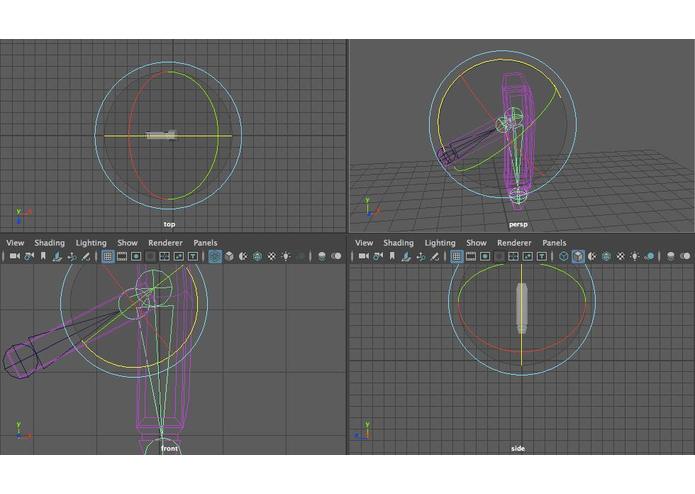The height and width of the screenshot is (494, 695).
Task: Click Isolate Select icon in side panel toolbar
Action: (x=671, y=256)
